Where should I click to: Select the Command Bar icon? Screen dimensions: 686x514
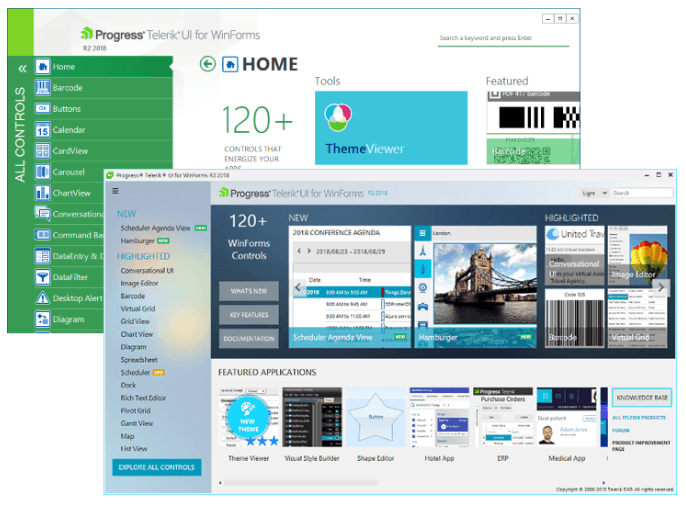pos(42,235)
